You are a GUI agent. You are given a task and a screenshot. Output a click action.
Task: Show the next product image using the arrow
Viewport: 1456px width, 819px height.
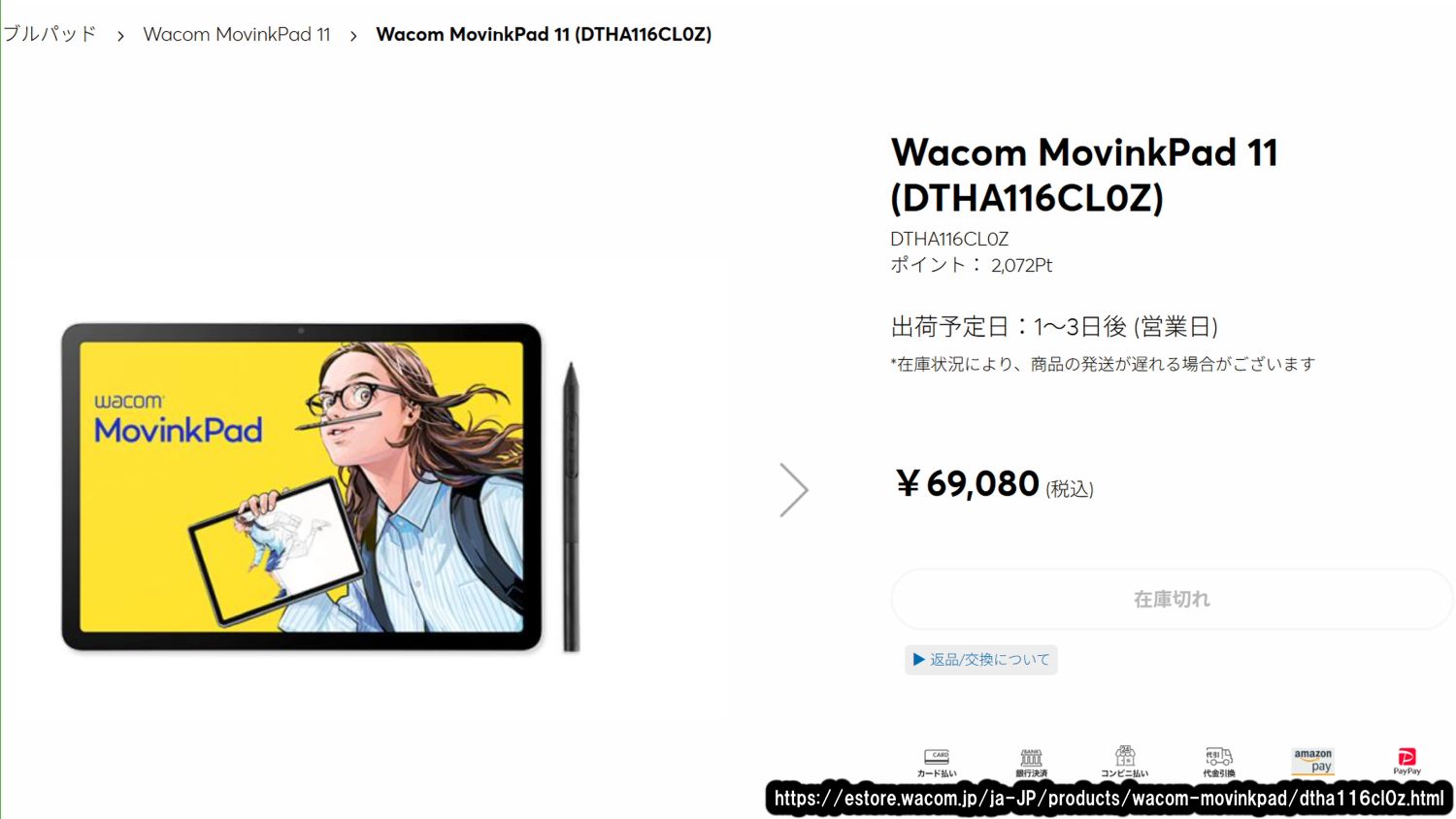pyautogui.click(x=793, y=490)
